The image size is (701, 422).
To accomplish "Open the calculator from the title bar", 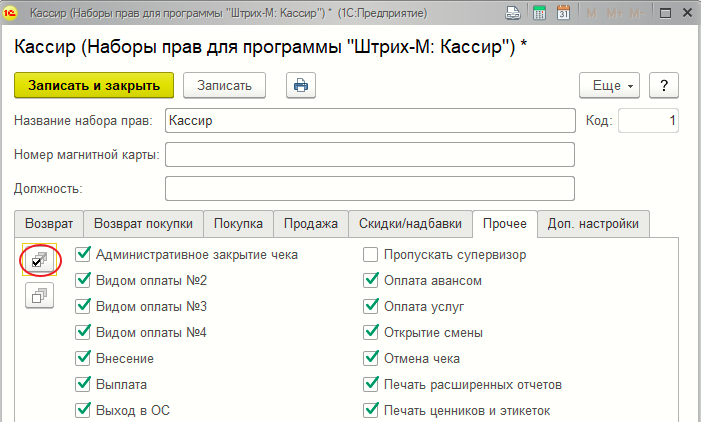I will tap(539, 14).
